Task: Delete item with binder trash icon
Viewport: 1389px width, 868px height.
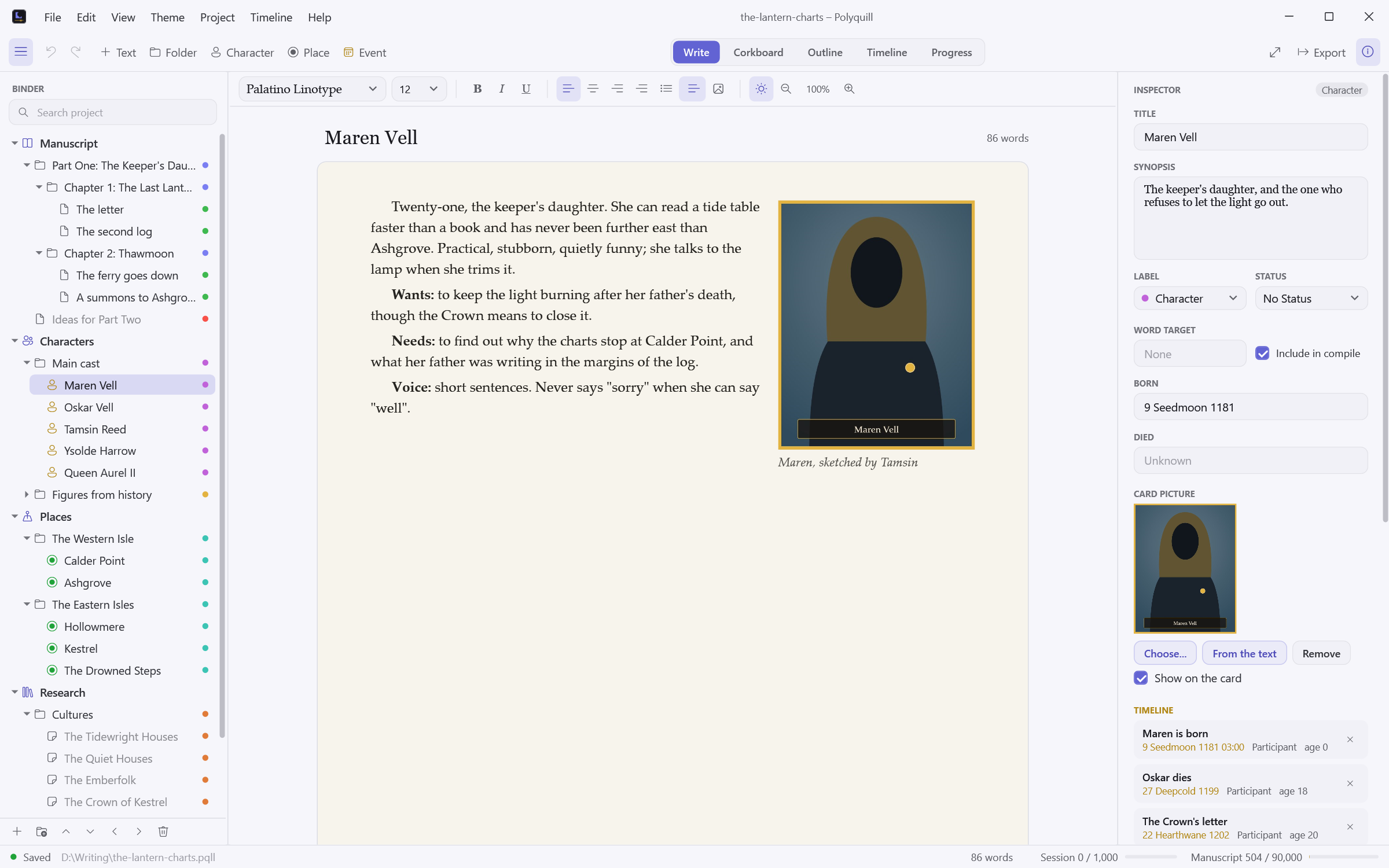Action: point(163,832)
